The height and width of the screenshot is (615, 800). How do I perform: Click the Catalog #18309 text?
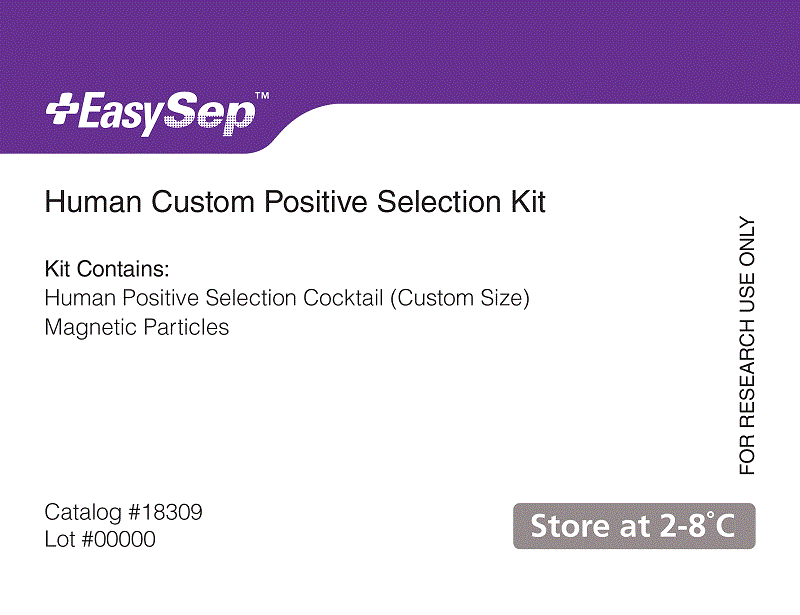pyautogui.click(x=123, y=512)
